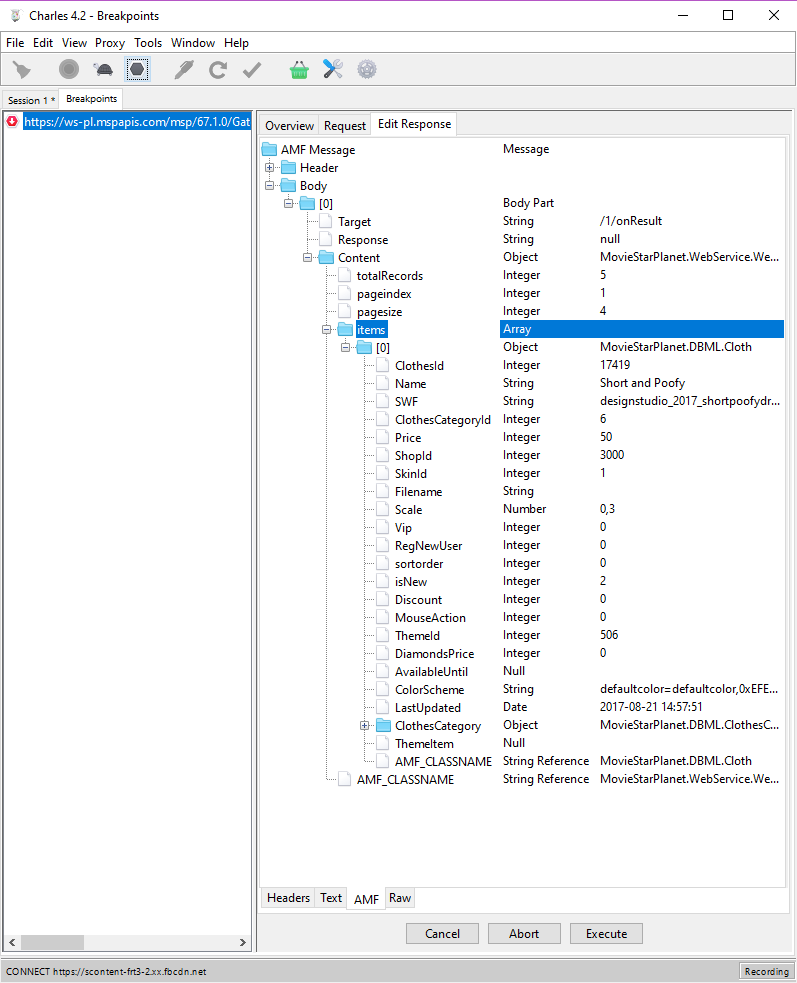Click the Charles app icon in title bar

[x=16, y=15]
